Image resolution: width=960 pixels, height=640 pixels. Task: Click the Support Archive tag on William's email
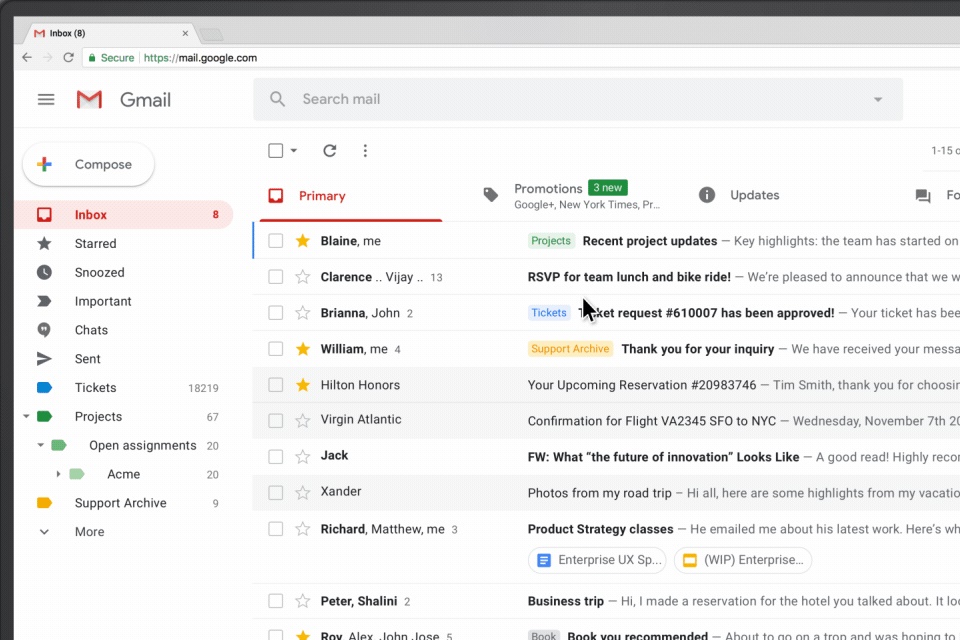[570, 348]
